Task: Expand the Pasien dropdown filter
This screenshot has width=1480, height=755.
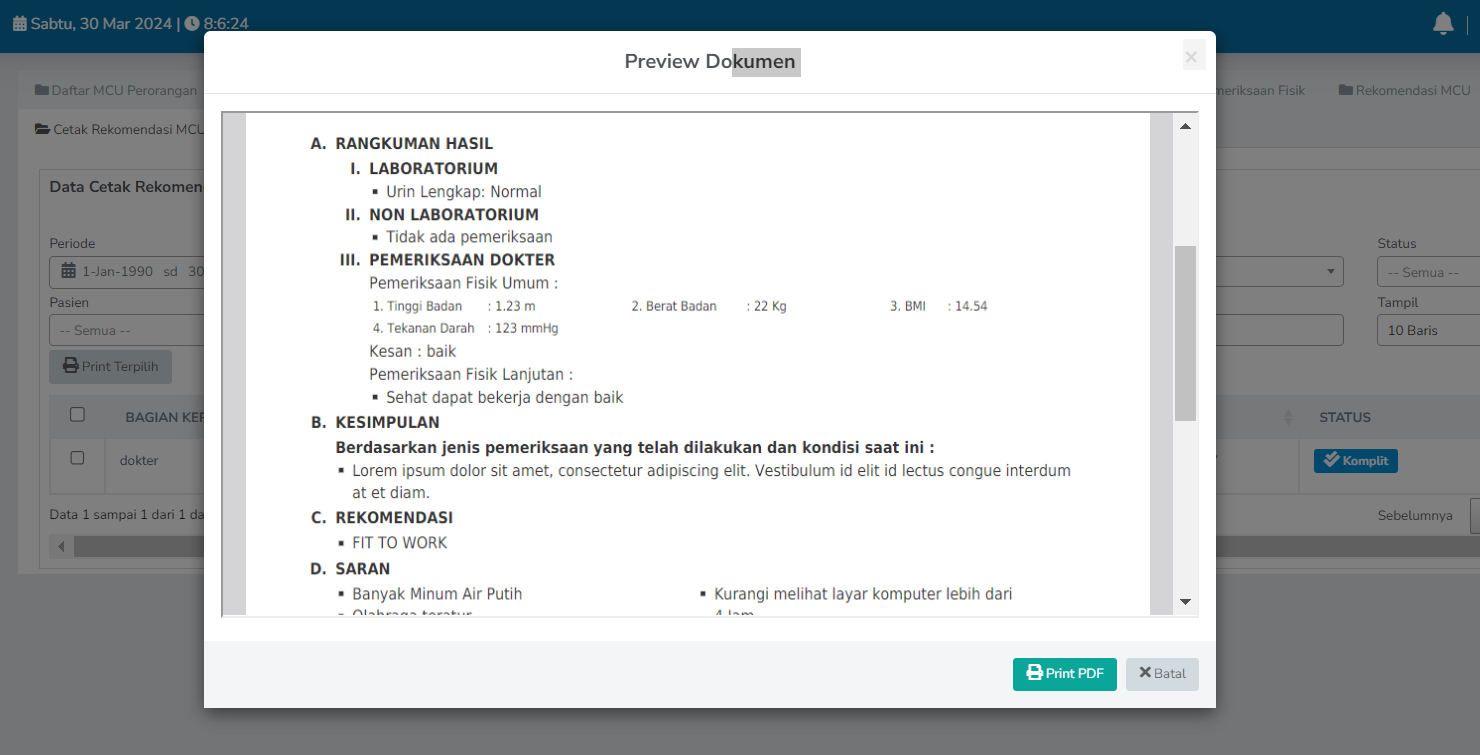Action: [x=125, y=330]
